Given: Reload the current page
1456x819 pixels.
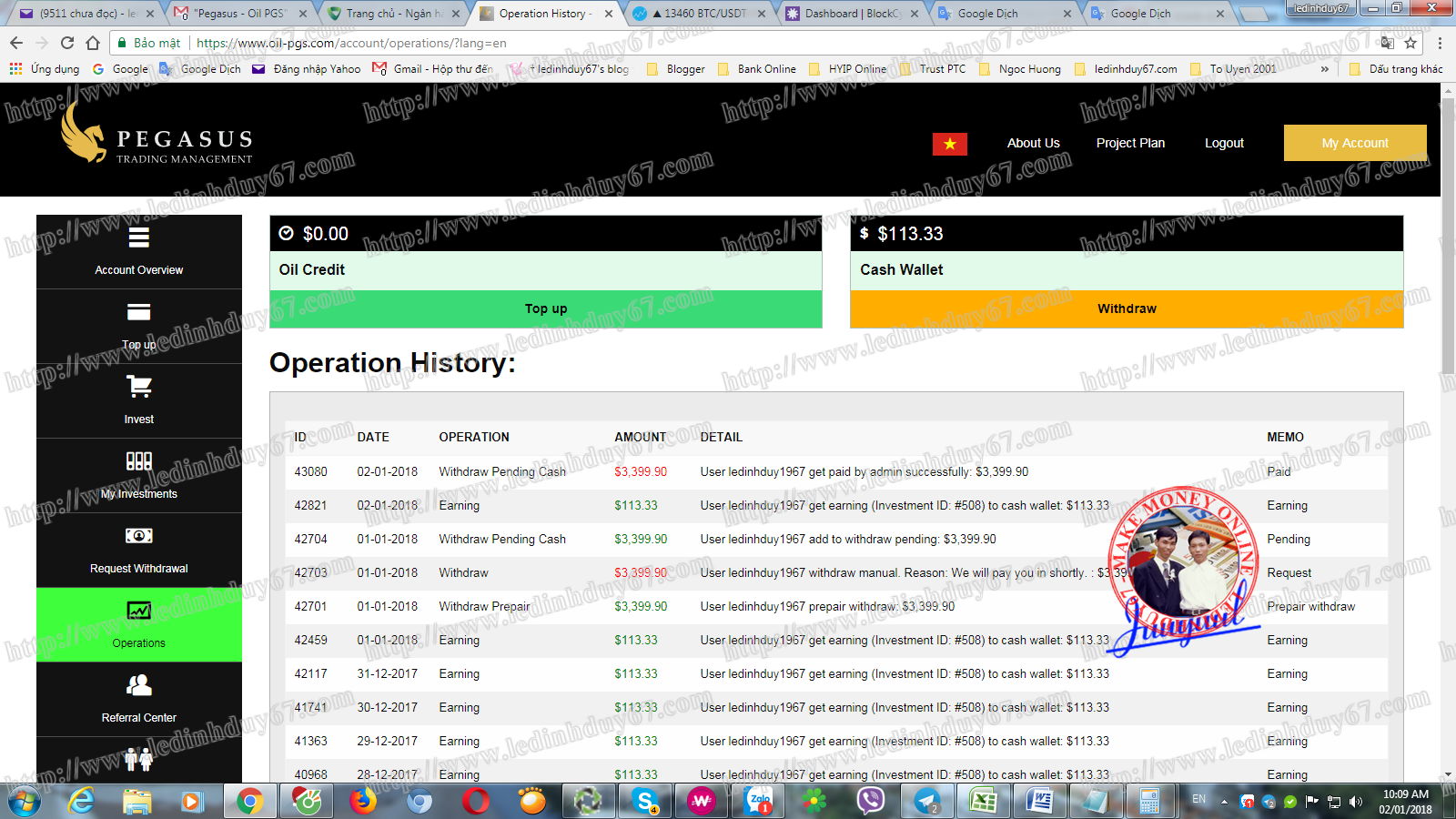Looking at the screenshot, I should coord(67,43).
